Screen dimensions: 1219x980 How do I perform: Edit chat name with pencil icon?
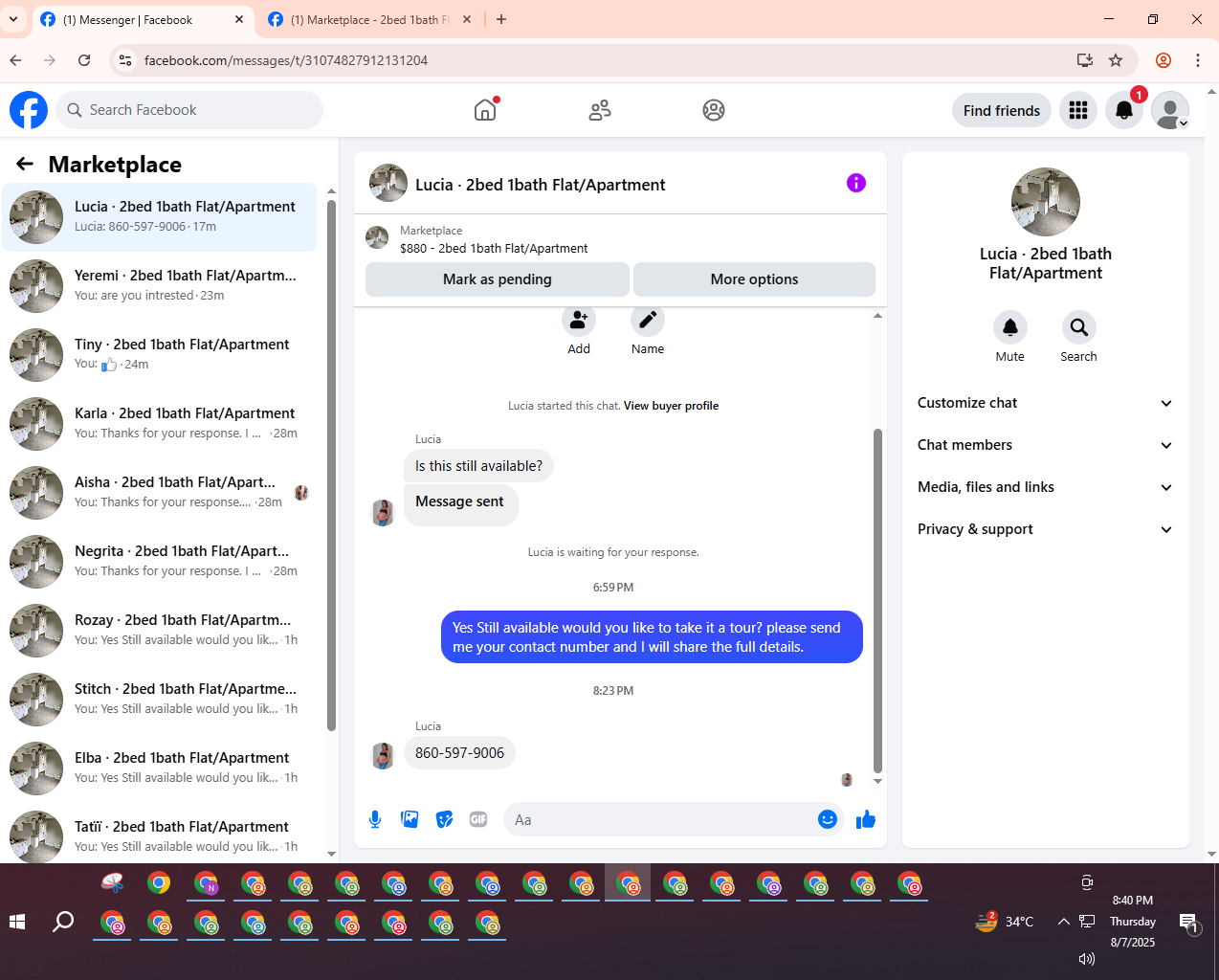(648, 321)
